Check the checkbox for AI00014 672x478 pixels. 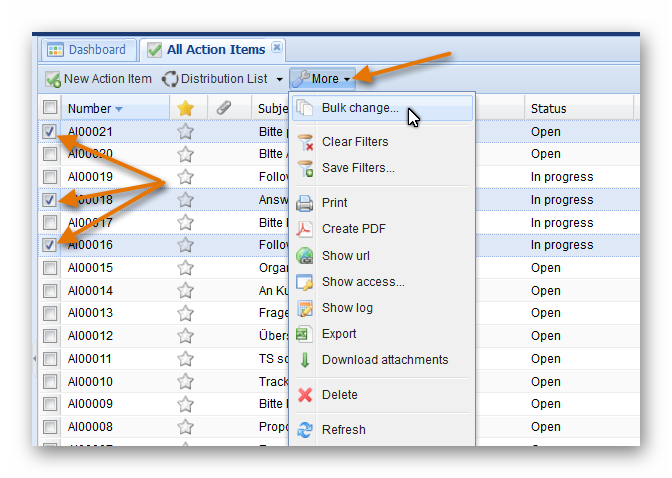tap(50, 291)
